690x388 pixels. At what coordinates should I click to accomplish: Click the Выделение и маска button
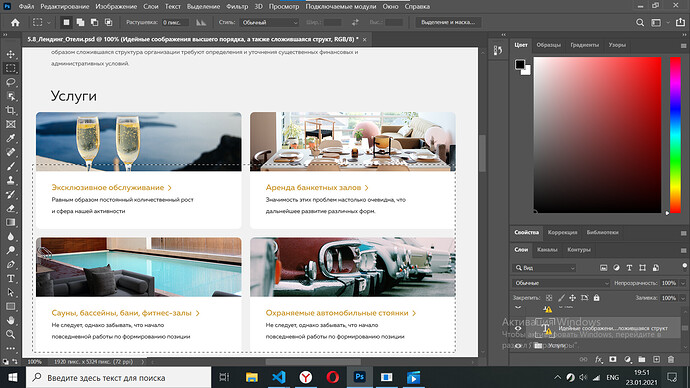pos(448,22)
